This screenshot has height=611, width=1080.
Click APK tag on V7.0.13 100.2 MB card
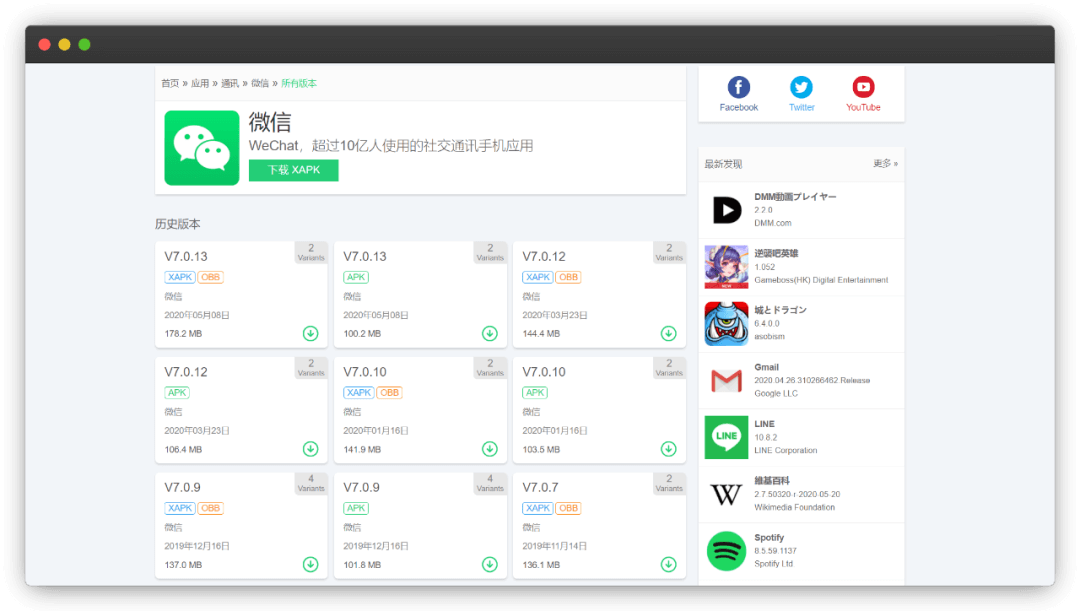[356, 277]
